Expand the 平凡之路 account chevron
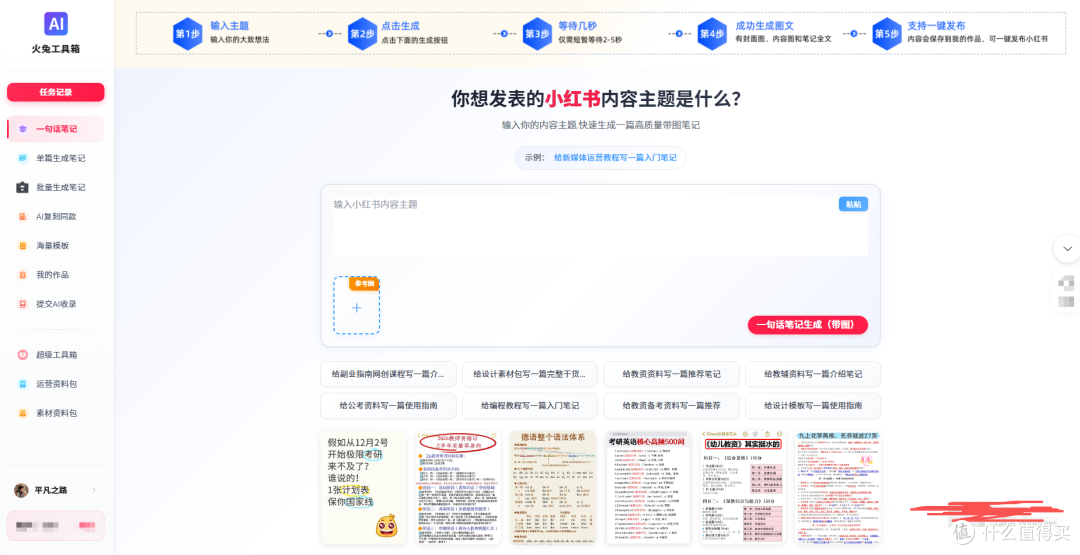The image size is (1080, 555). (x=94, y=490)
